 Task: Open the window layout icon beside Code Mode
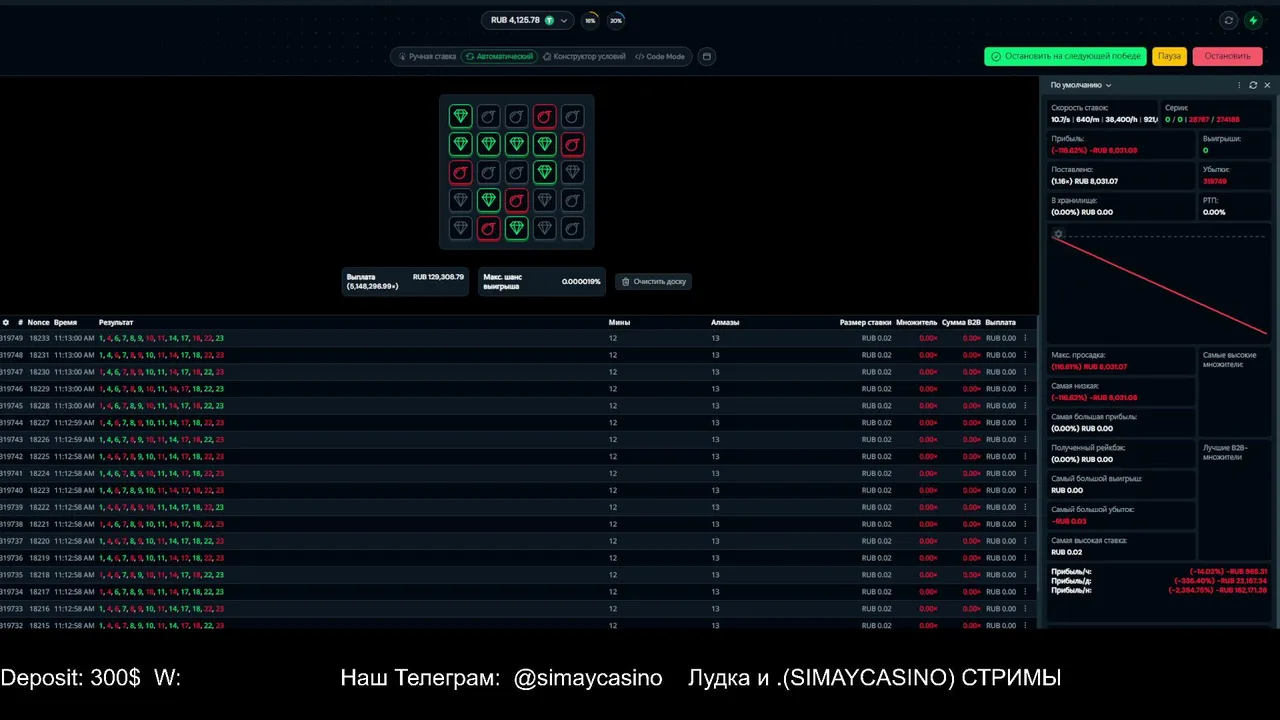point(706,57)
